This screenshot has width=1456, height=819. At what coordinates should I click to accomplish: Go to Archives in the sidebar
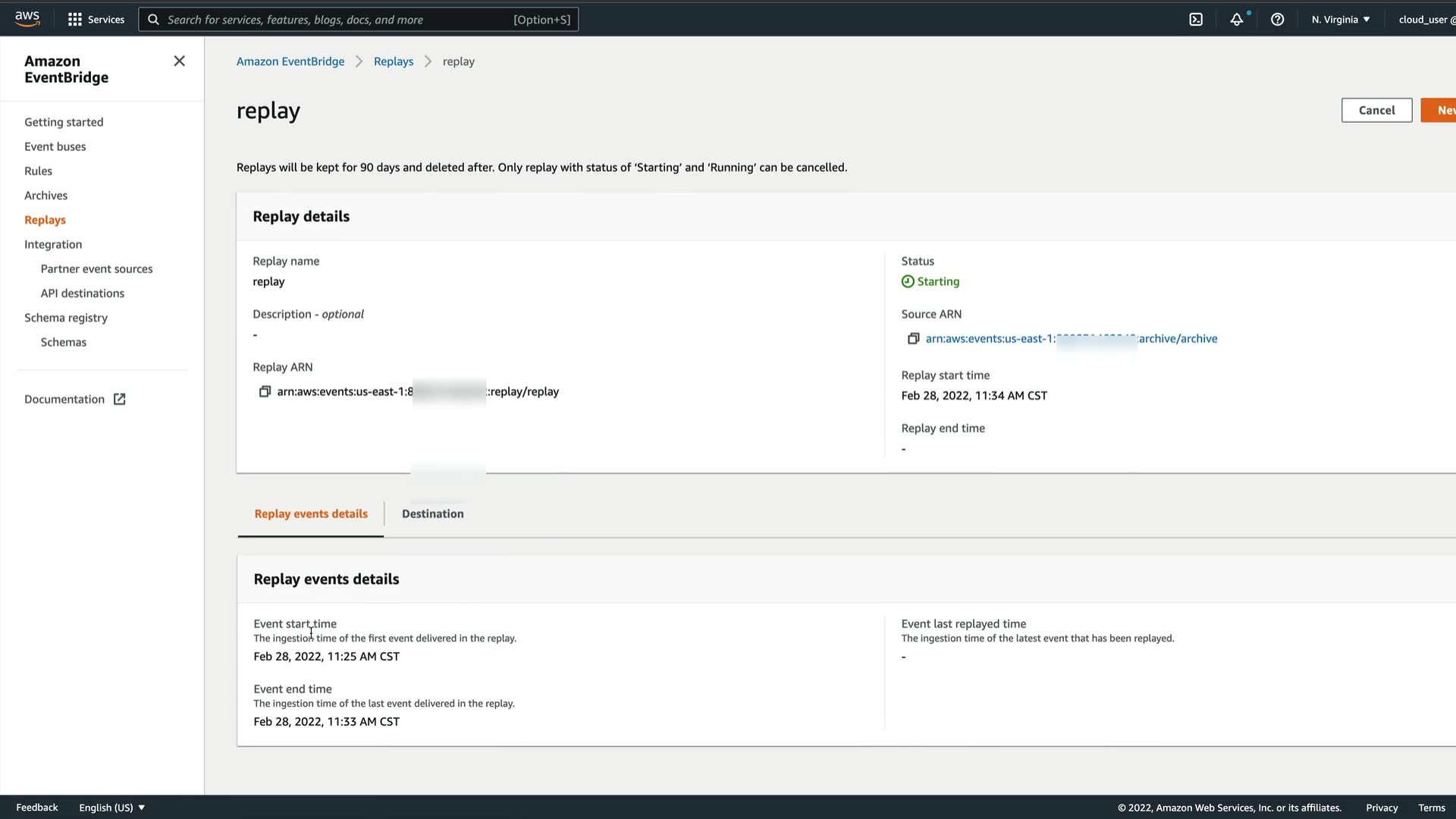point(45,196)
